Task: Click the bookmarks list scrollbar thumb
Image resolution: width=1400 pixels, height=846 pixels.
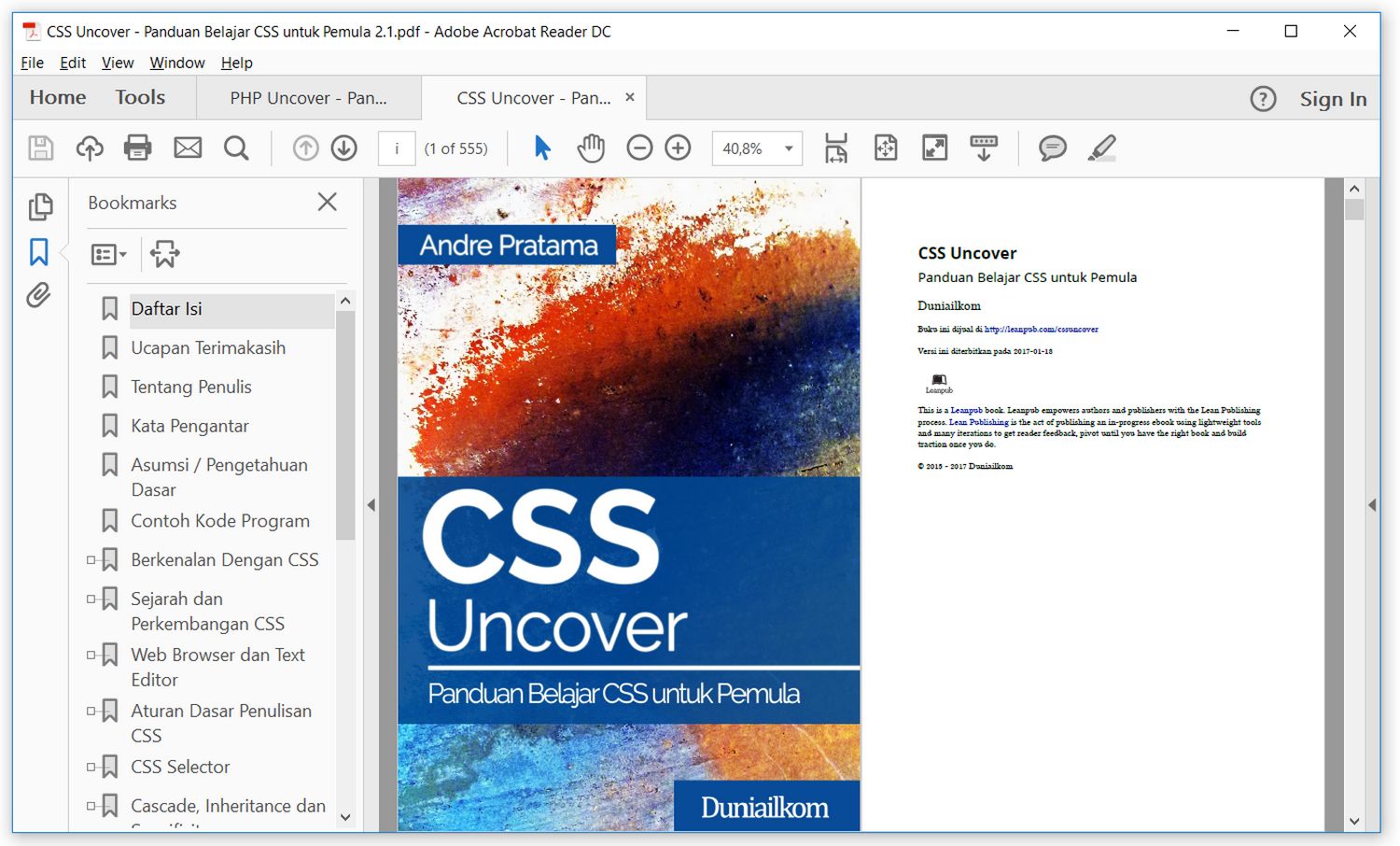Action: [x=345, y=426]
